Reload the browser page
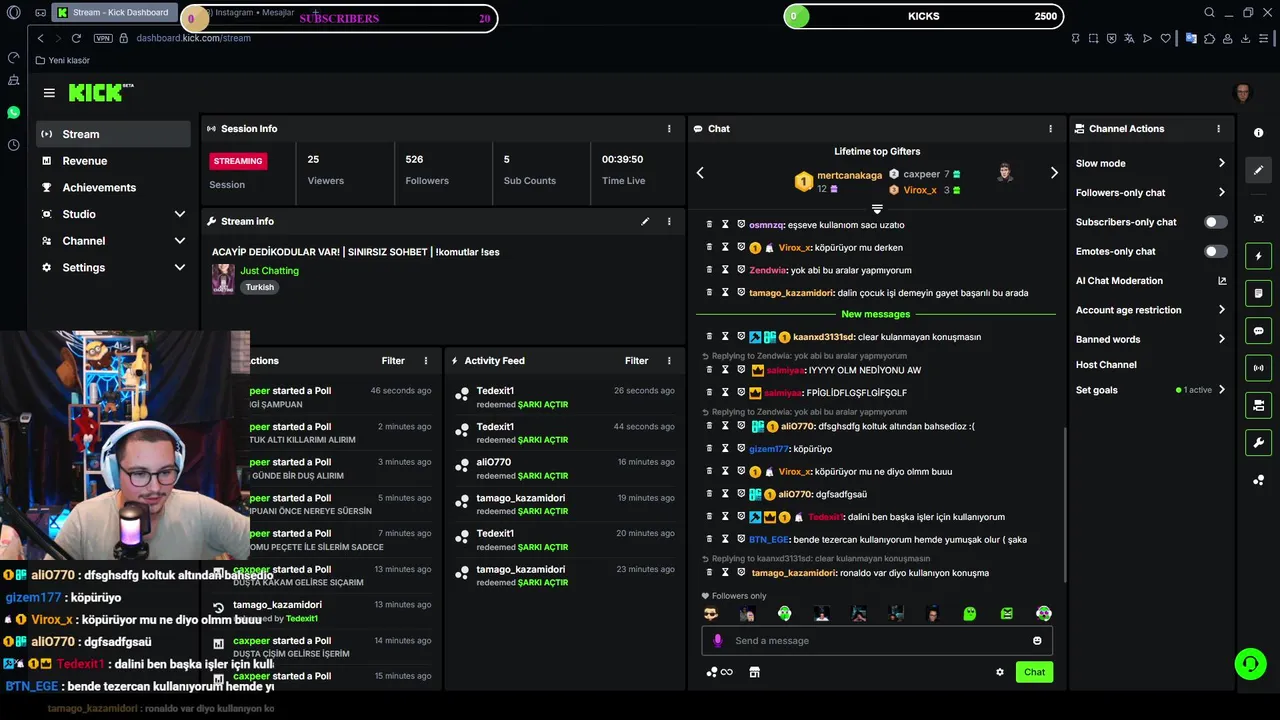The image size is (1280, 720). (76, 38)
